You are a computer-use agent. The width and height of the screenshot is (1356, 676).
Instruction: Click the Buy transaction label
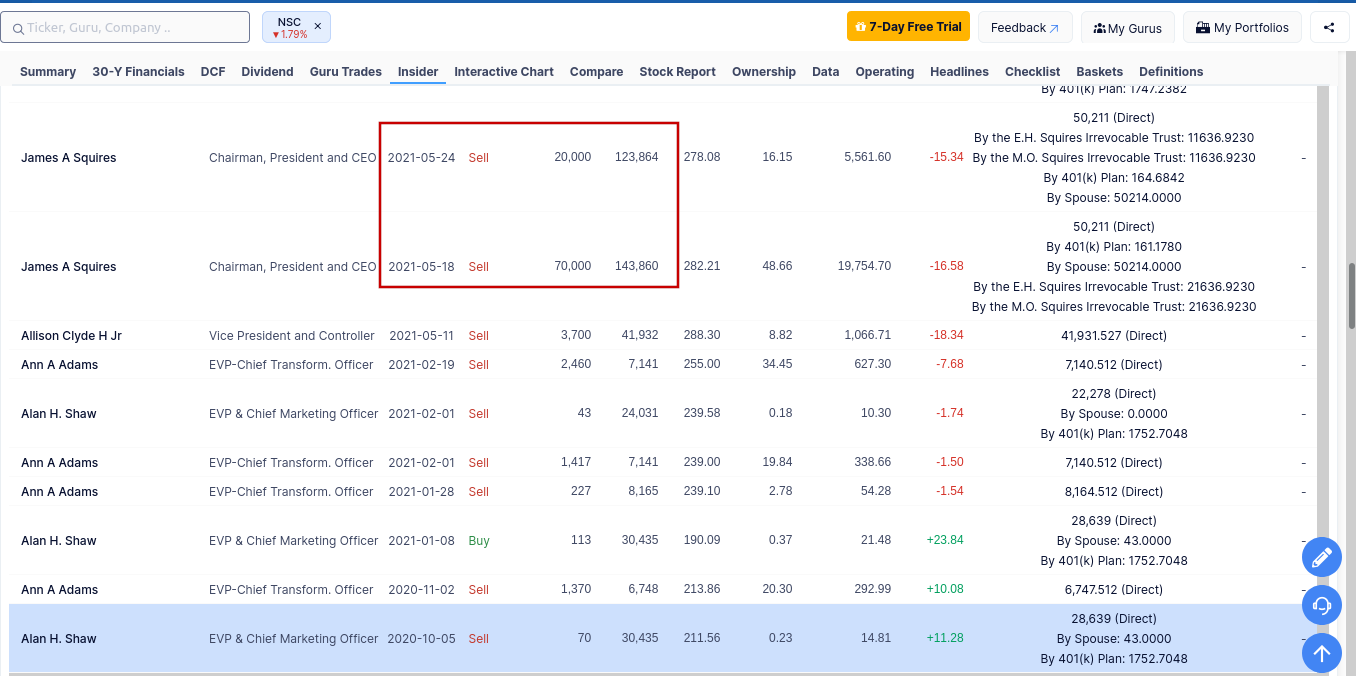coord(479,541)
